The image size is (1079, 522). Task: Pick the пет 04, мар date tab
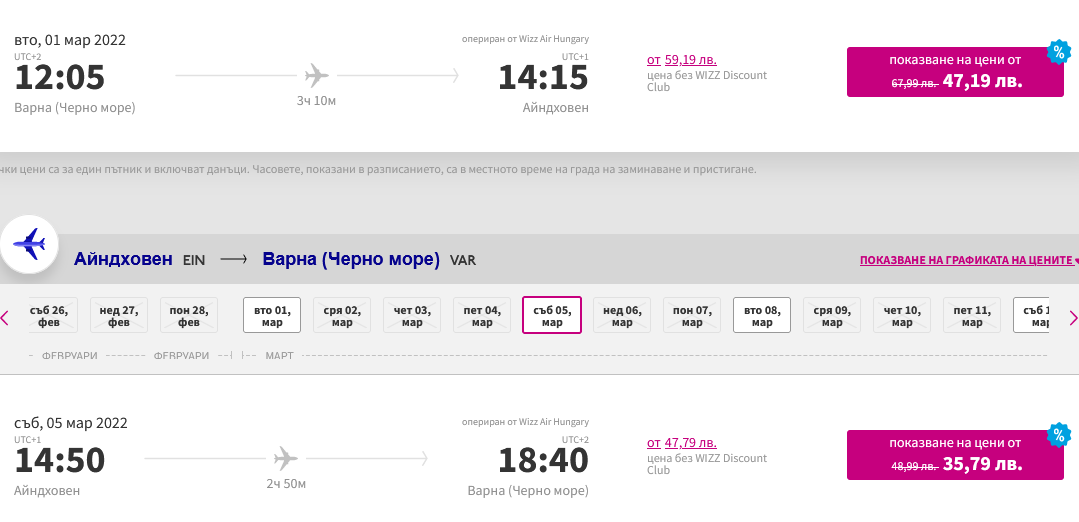[482, 316]
